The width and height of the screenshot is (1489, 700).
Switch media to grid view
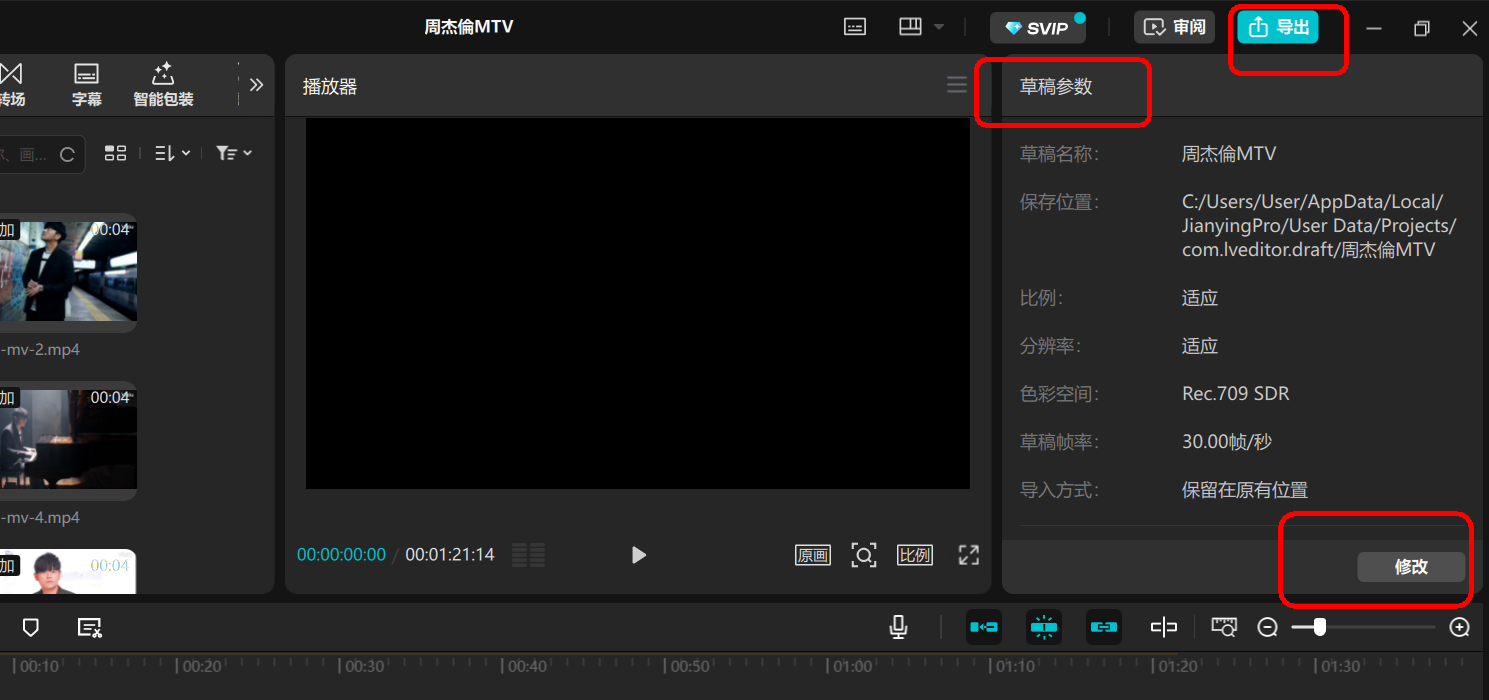116,153
